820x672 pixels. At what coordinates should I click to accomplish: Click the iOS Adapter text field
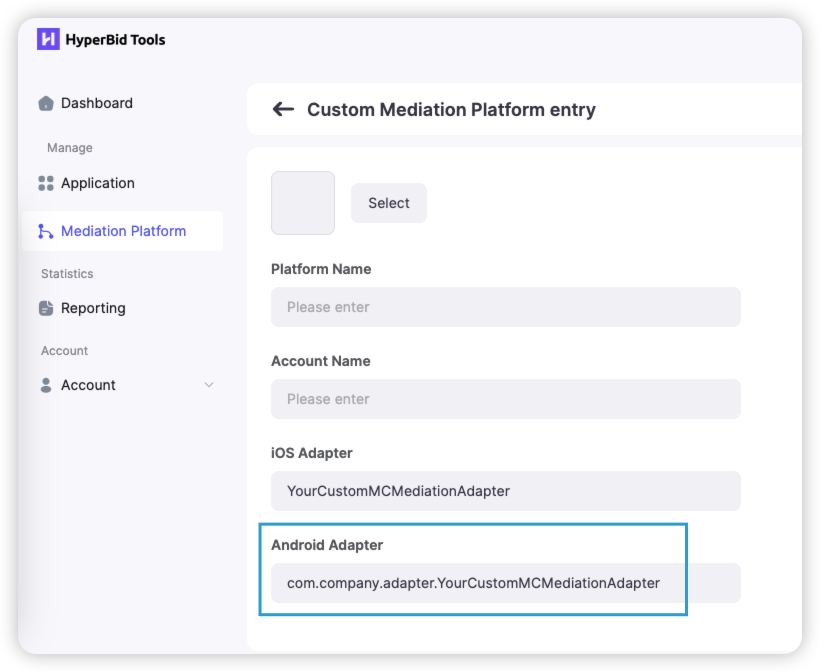505,491
